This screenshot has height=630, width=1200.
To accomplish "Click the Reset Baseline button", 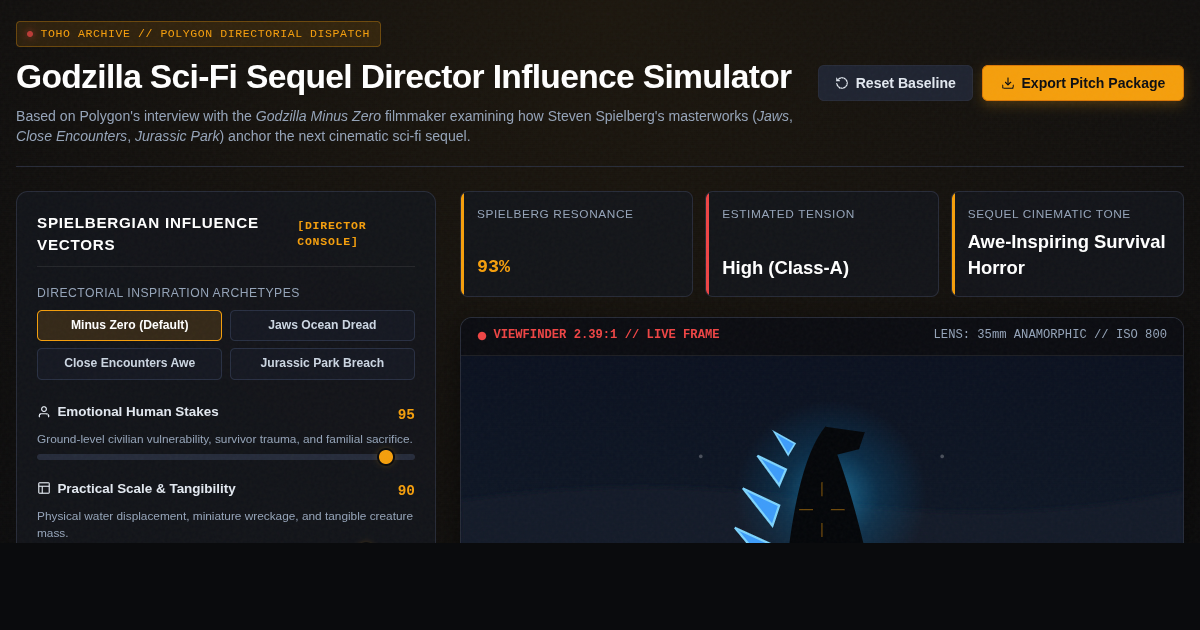I will (895, 83).
